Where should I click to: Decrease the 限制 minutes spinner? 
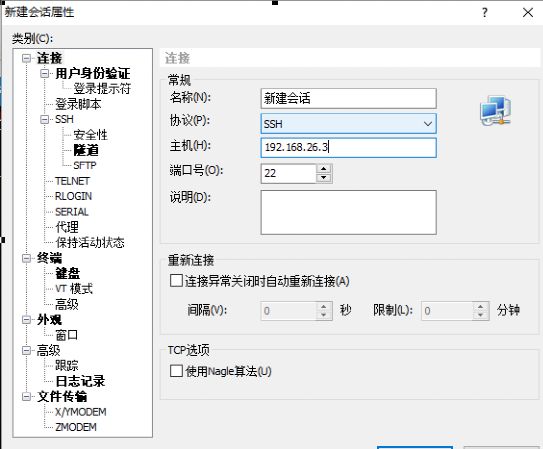point(480,315)
